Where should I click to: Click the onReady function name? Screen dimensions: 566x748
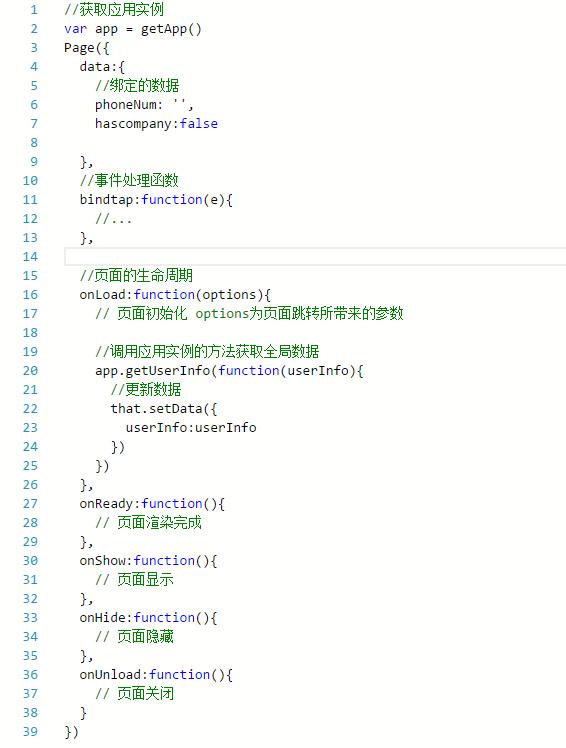tap(106, 504)
